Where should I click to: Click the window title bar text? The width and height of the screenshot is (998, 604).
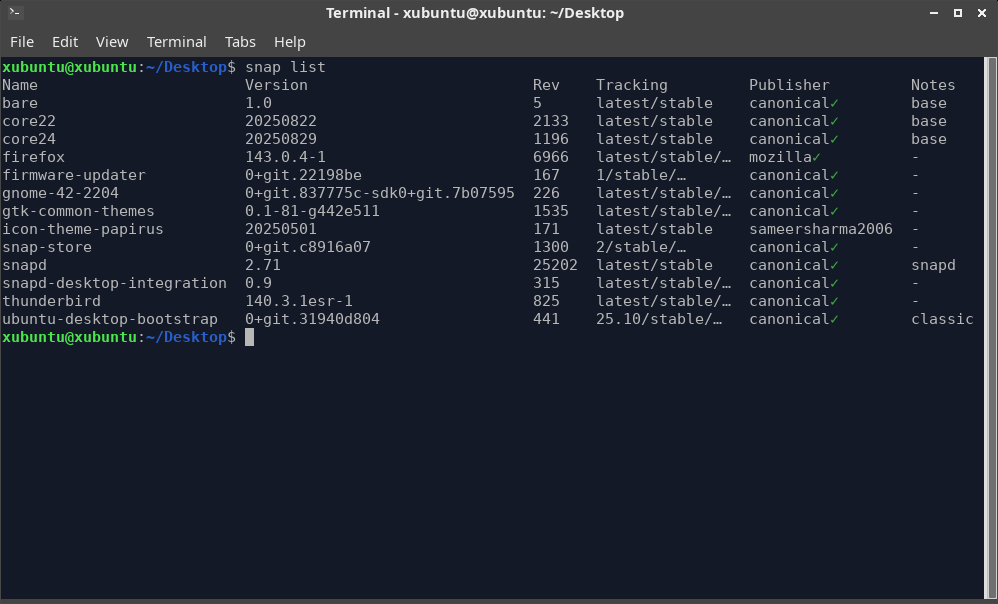475,13
